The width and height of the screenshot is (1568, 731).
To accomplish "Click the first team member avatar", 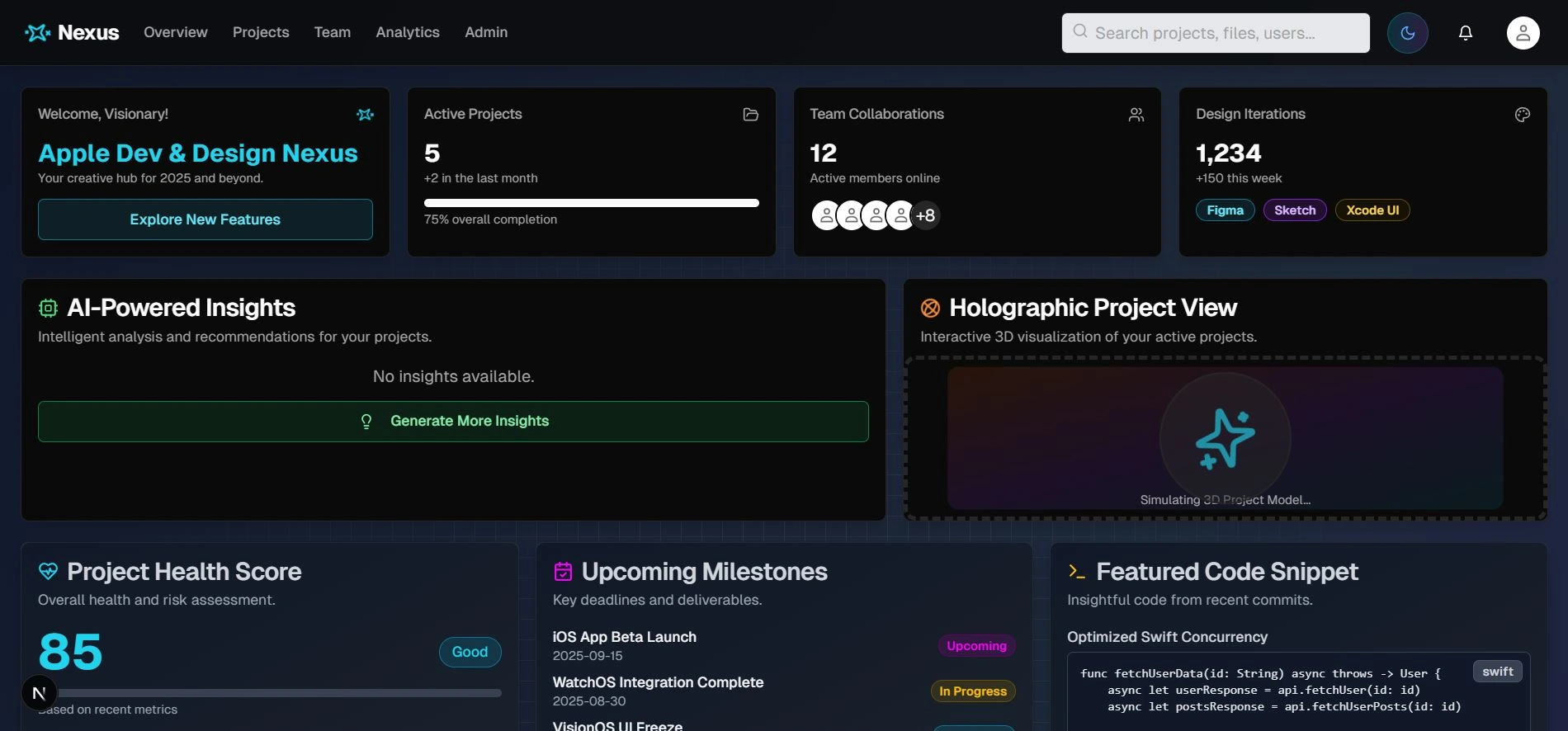I will click(825, 215).
